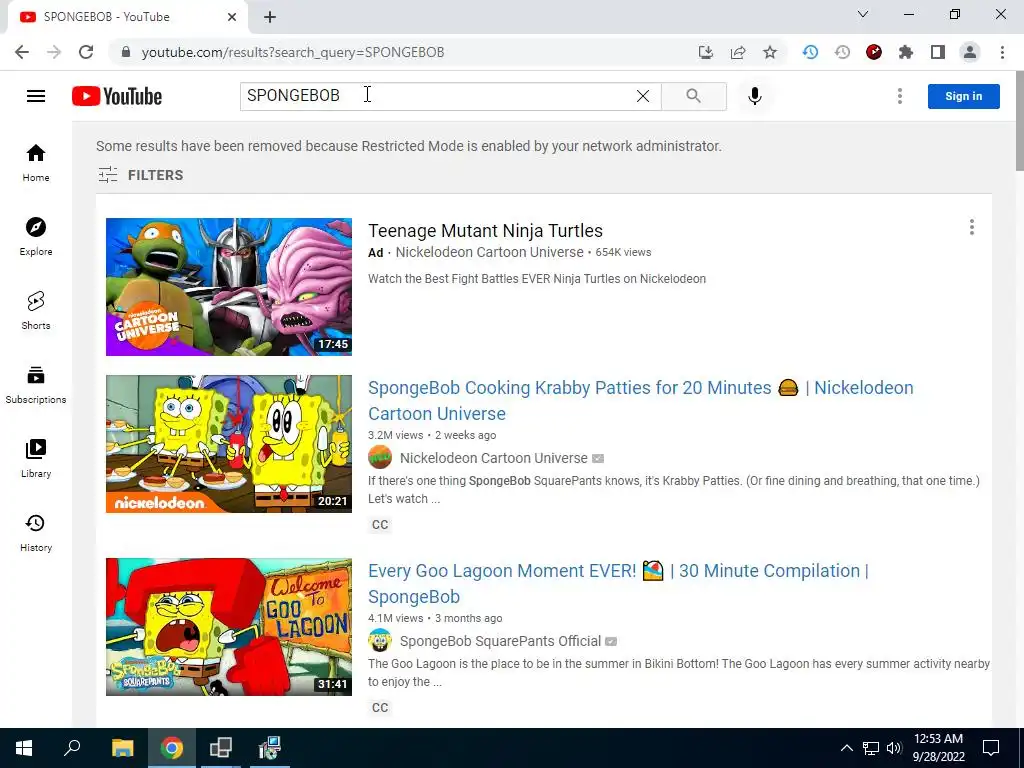Open the Teenage Mutant Ninja Turtles thumbnail
The height and width of the screenshot is (768, 1024).
[x=229, y=287]
